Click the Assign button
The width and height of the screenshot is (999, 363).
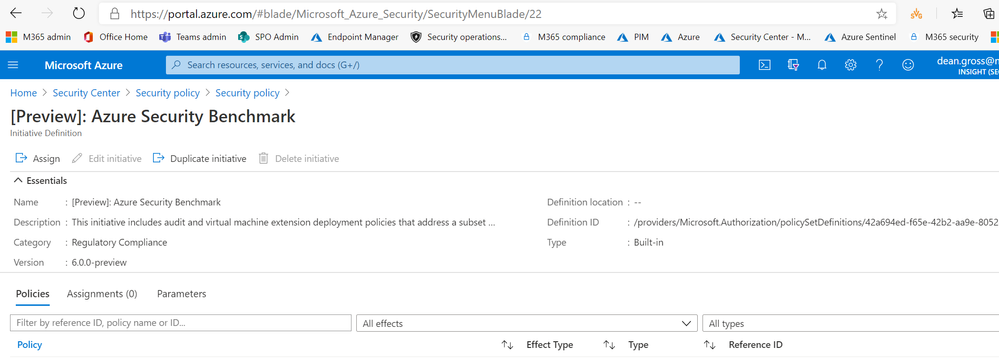38,159
